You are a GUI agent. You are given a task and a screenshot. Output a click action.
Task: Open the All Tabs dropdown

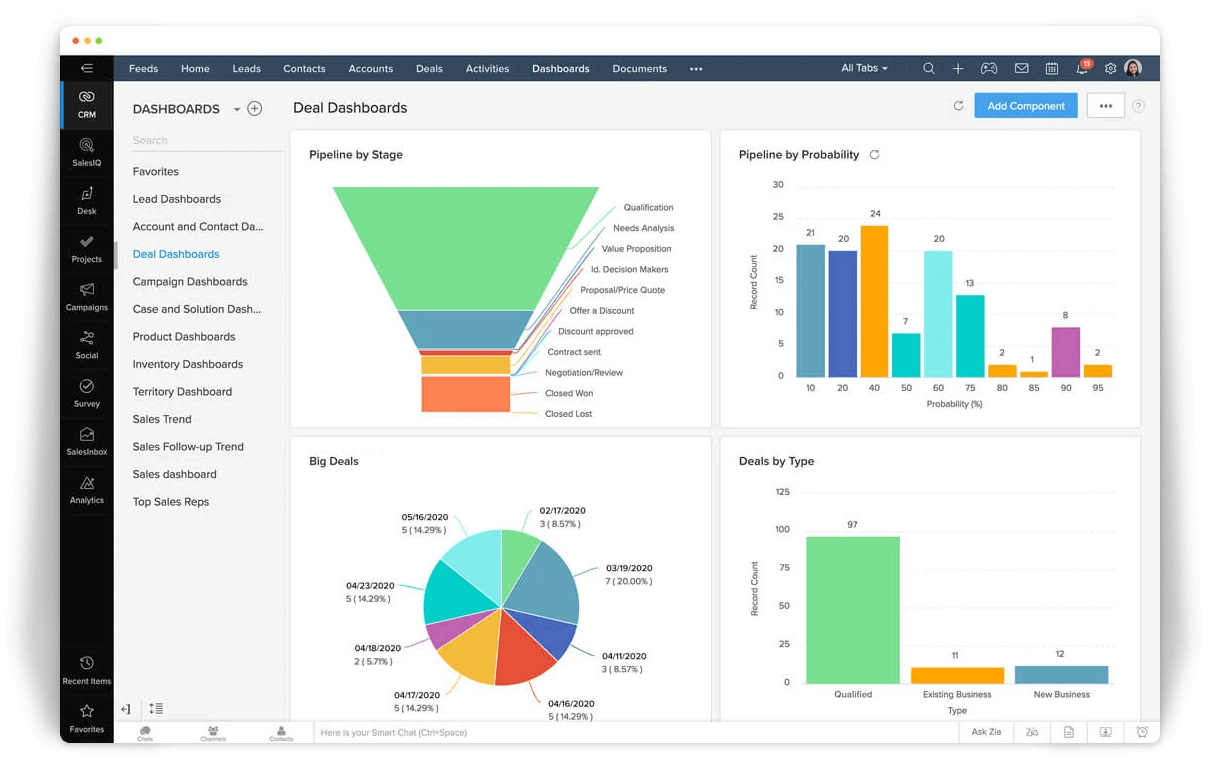pos(863,68)
